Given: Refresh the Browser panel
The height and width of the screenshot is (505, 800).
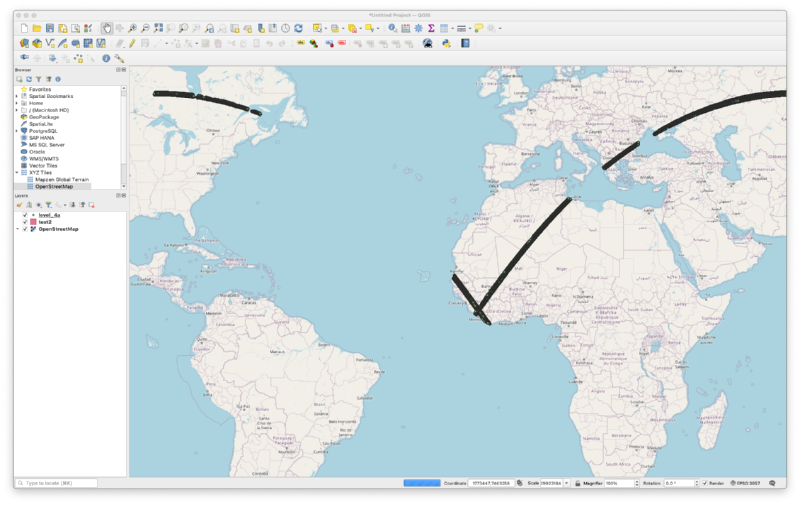Looking at the screenshot, I should pyautogui.click(x=29, y=79).
